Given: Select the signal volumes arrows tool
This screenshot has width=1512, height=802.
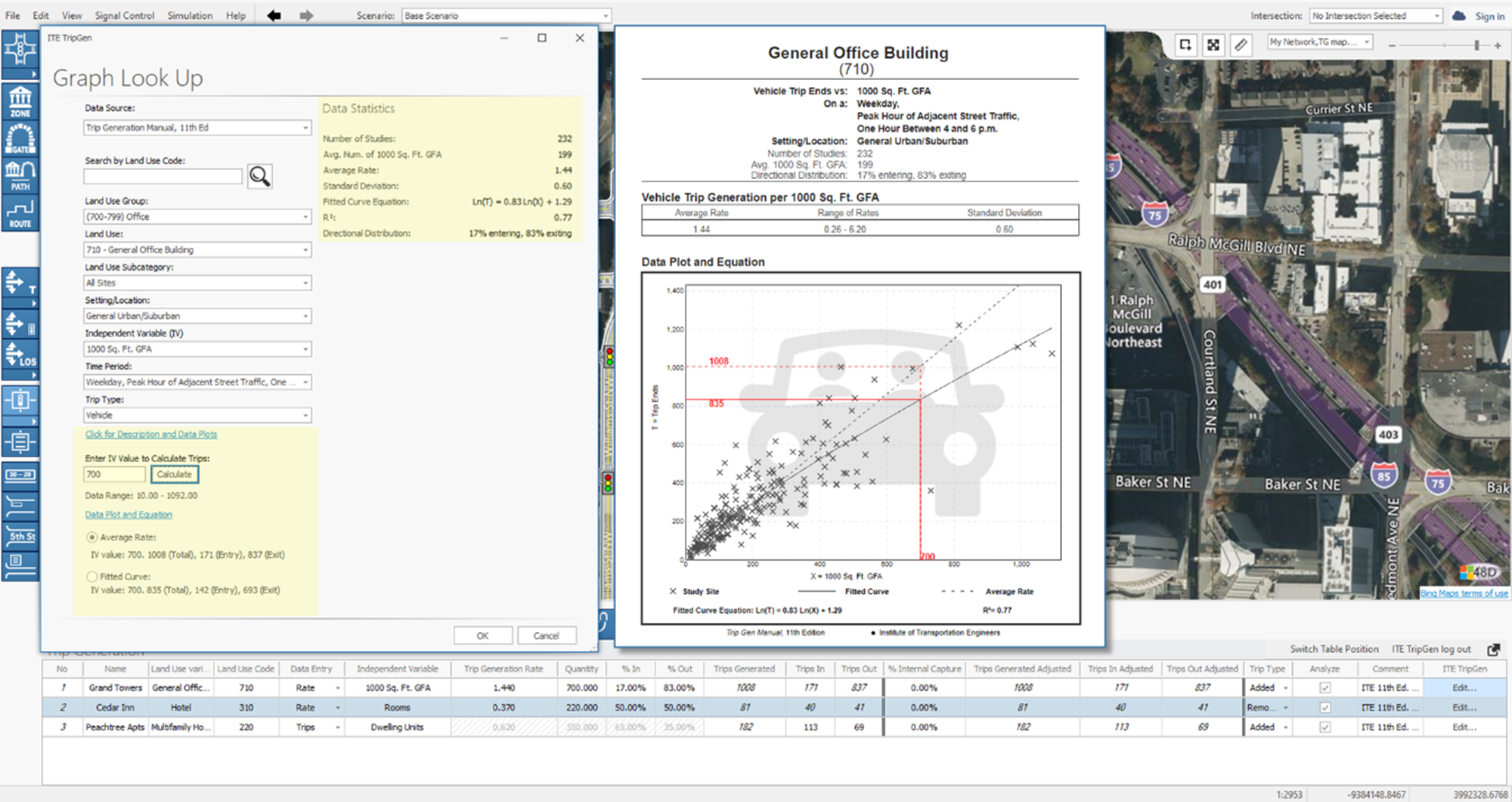Looking at the screenshot, I should point(20,324).
